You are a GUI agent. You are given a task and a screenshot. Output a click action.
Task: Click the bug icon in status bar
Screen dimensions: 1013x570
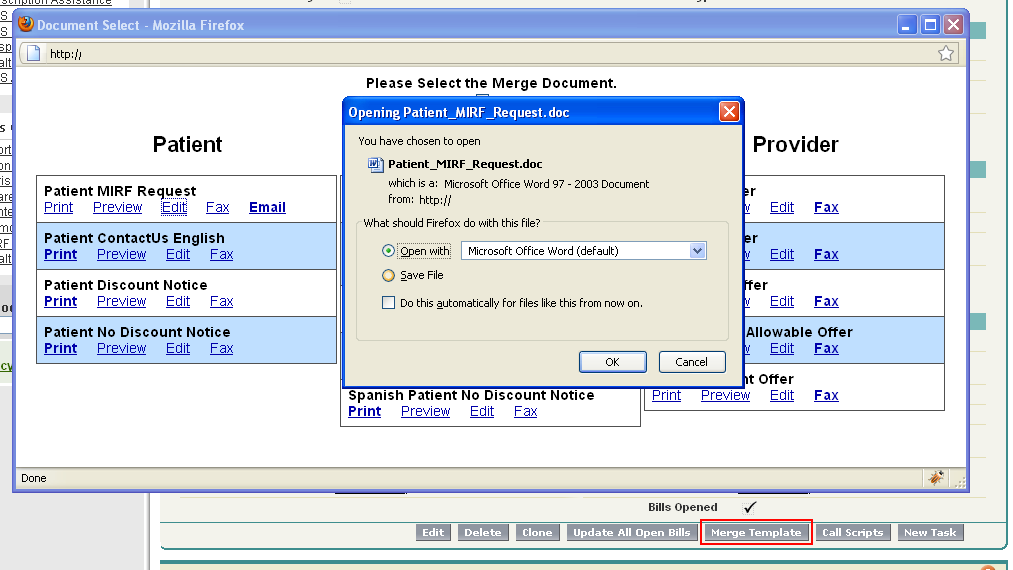point(936,478)
